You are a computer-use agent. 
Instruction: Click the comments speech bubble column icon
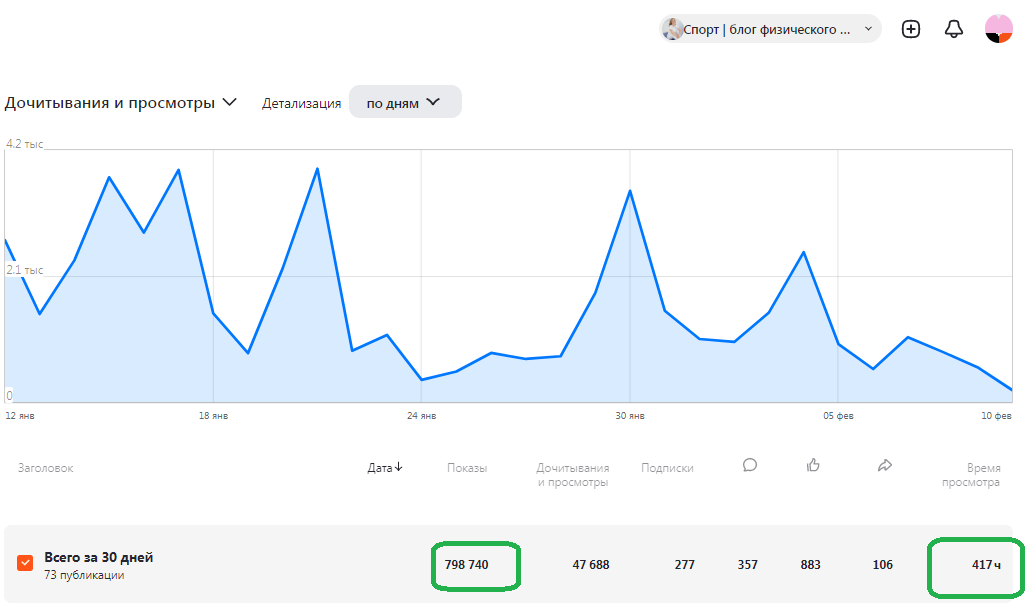click(750, 465)
